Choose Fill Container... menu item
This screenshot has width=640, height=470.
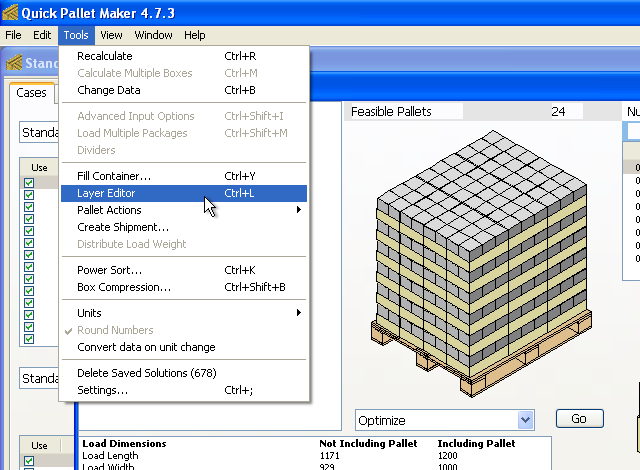click(184, 176)
